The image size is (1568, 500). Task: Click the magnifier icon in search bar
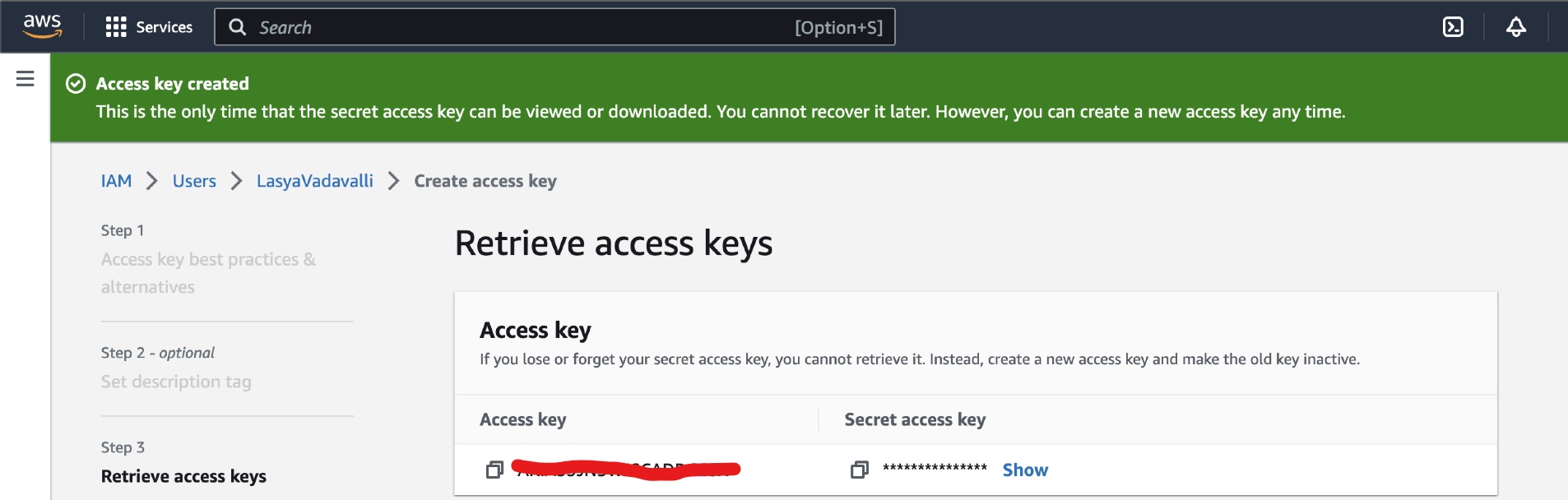(x=238, y=27)
